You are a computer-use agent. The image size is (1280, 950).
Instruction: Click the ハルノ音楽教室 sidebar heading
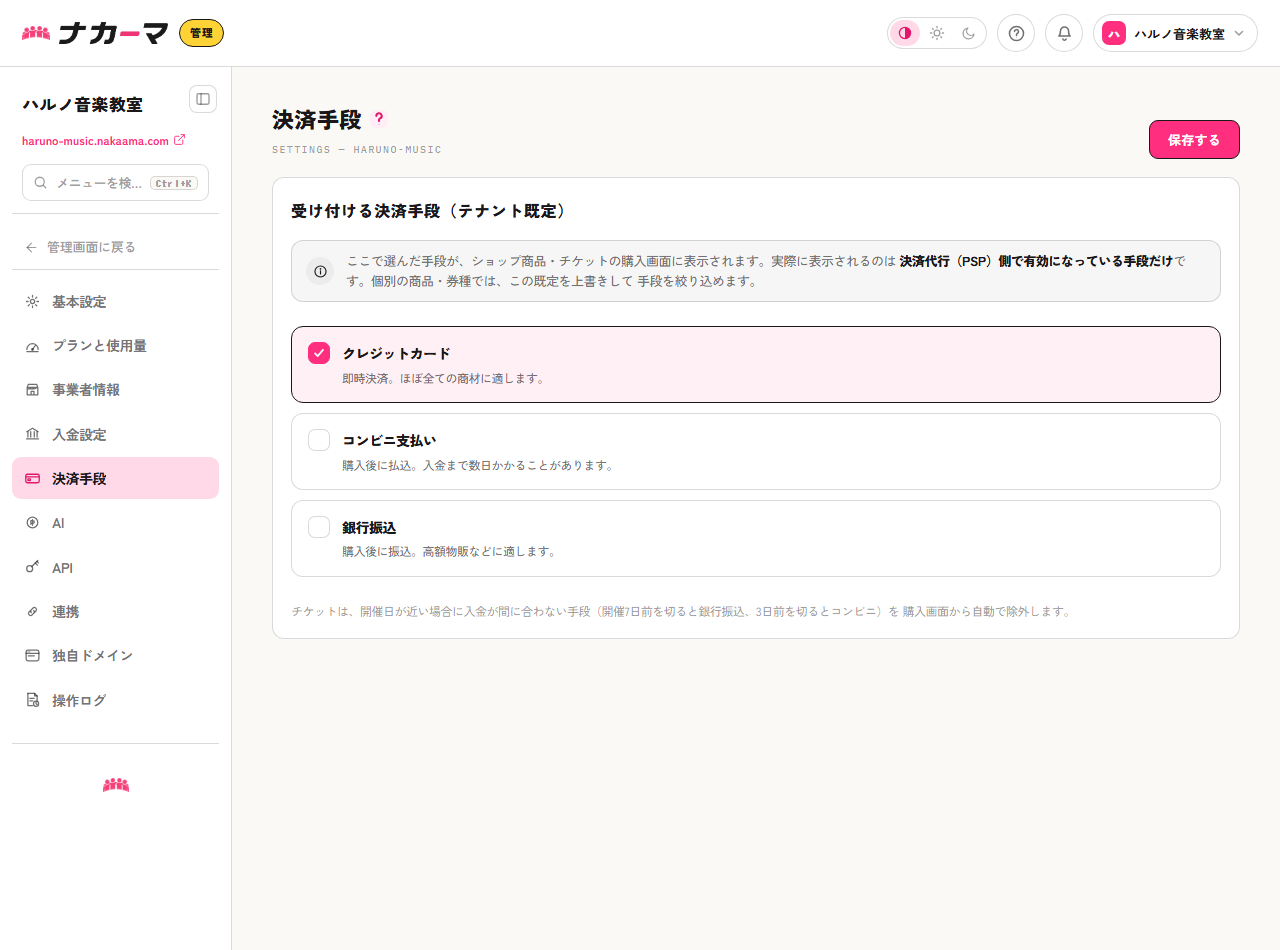(x=82, y=104)
